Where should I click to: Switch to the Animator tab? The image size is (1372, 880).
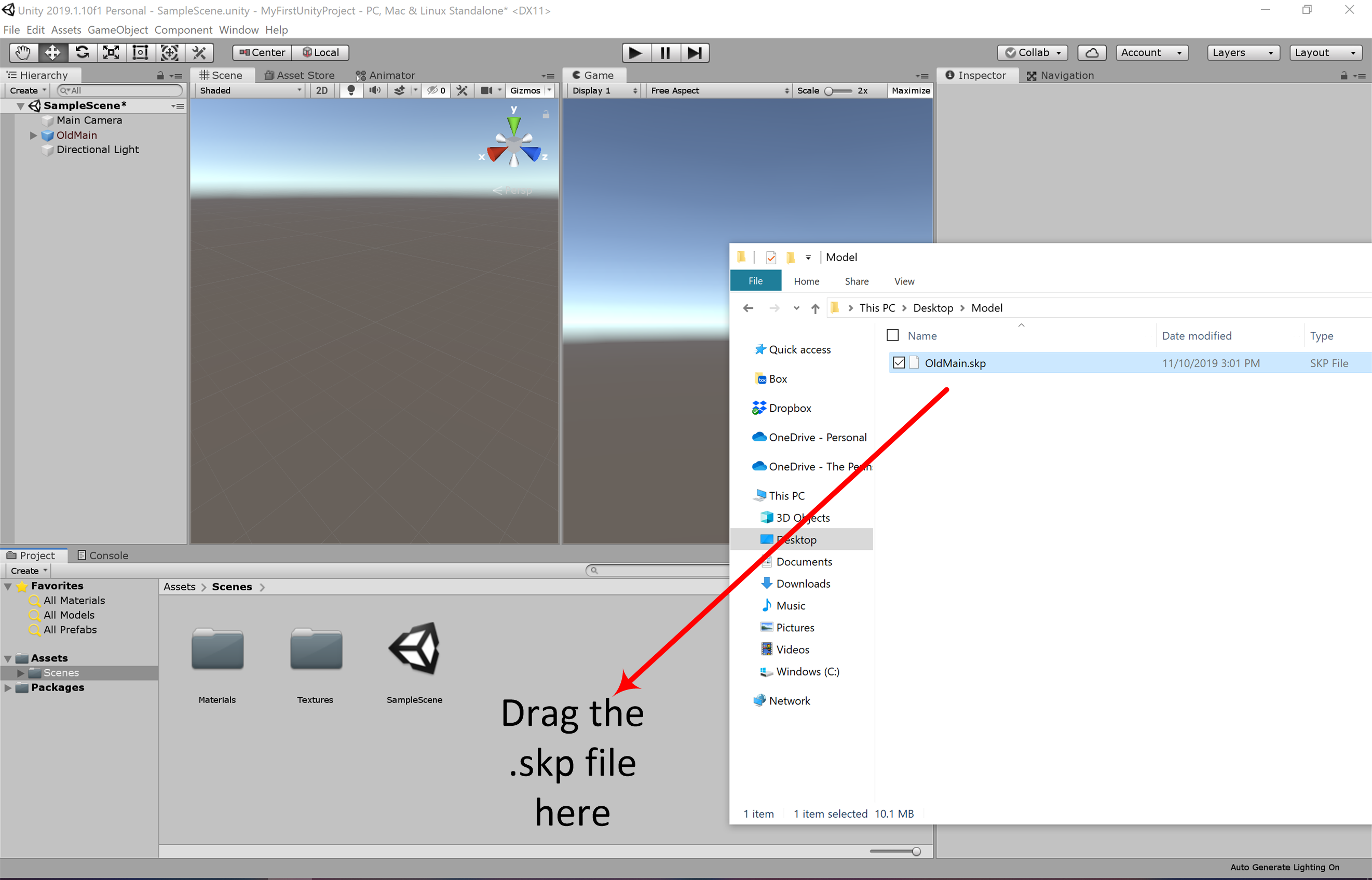click(x=386, y=75)
